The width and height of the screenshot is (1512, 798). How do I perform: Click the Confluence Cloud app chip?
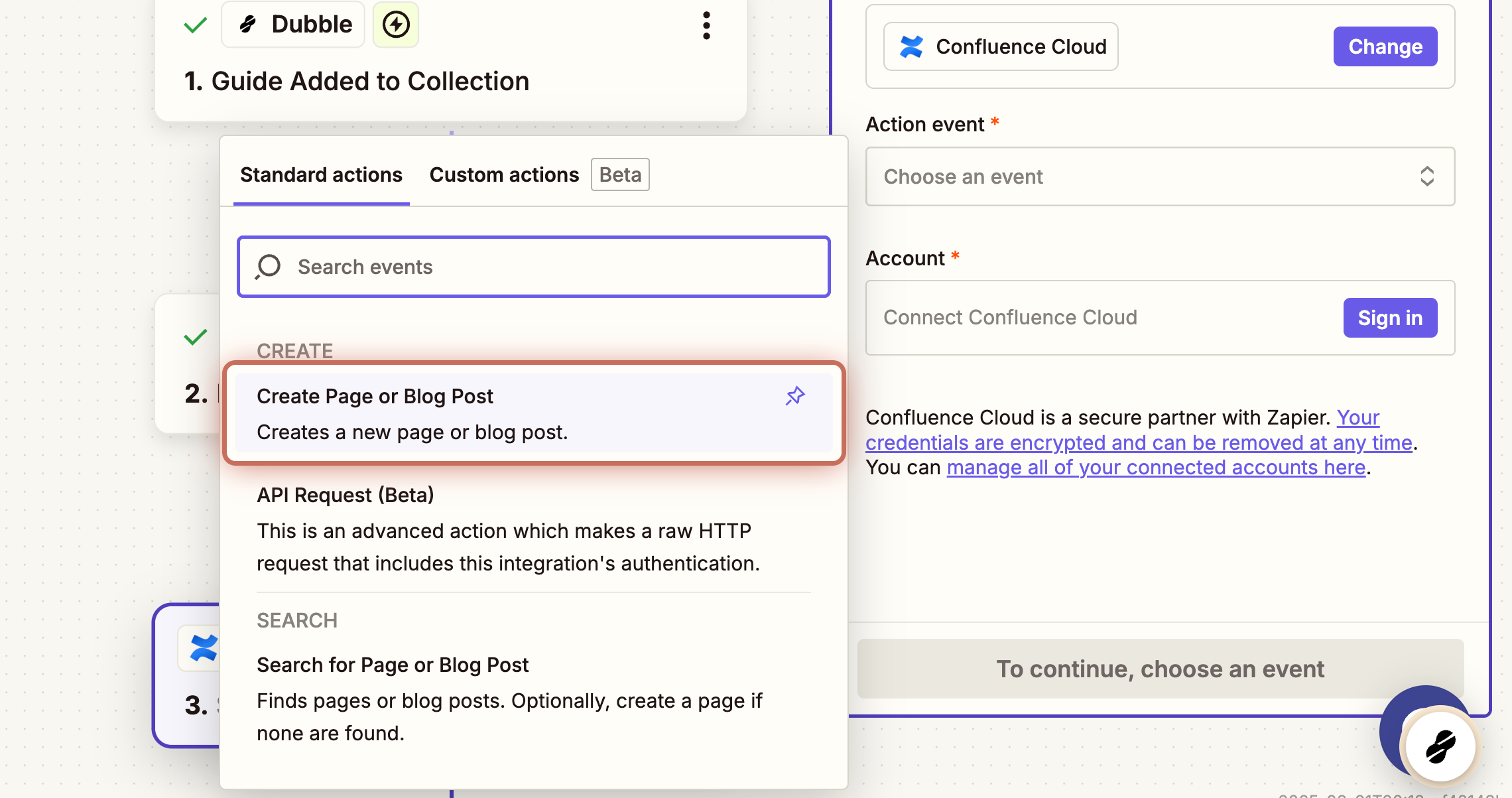[x=1001, y=46]
